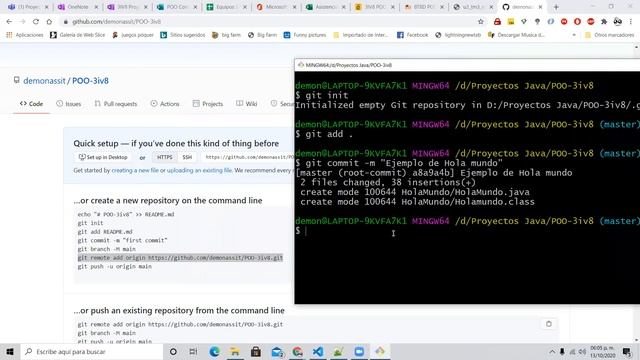Select the HTTPS protocol button

[164, 157]
